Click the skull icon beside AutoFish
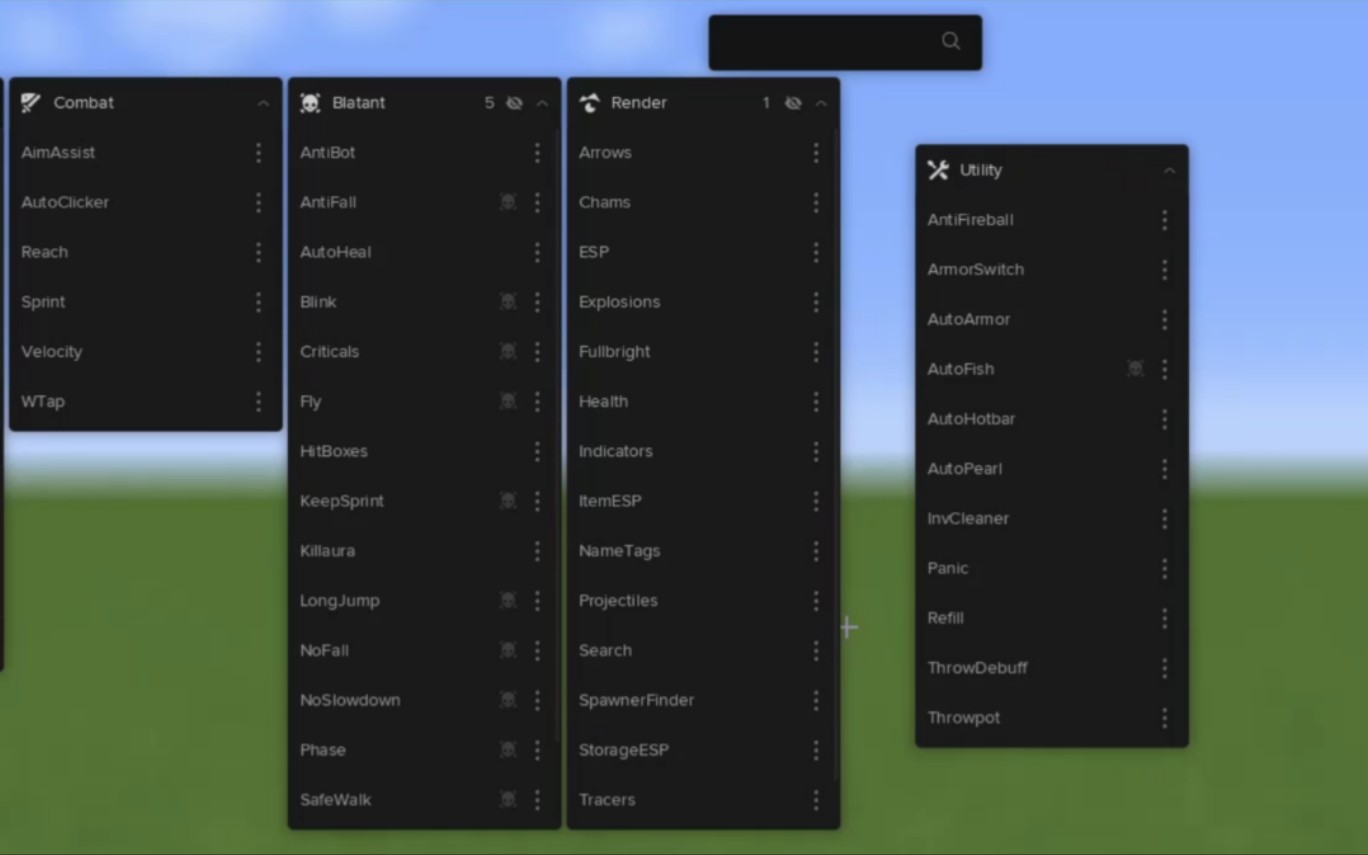Screen dimensions: 1368x855 pyautogui.click(x=1135, y=369)
